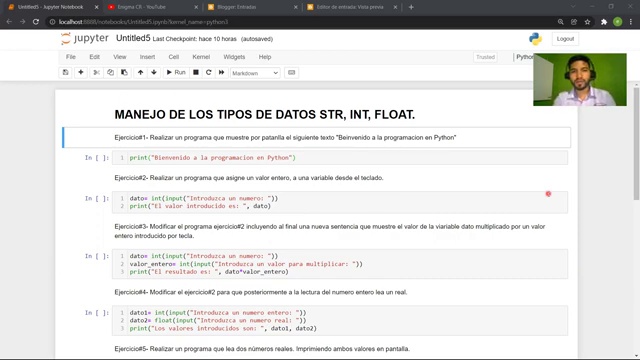Click the Logout button

(x=565, y=39)
